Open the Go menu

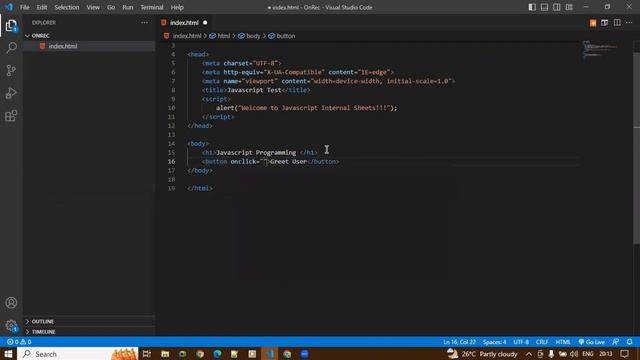click(x=111, y=7)
